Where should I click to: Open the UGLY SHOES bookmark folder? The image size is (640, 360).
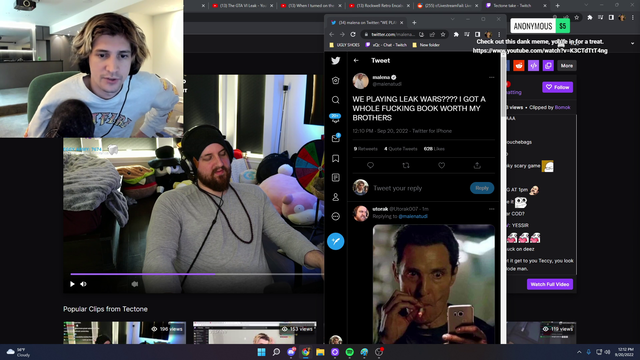(344, 45)
